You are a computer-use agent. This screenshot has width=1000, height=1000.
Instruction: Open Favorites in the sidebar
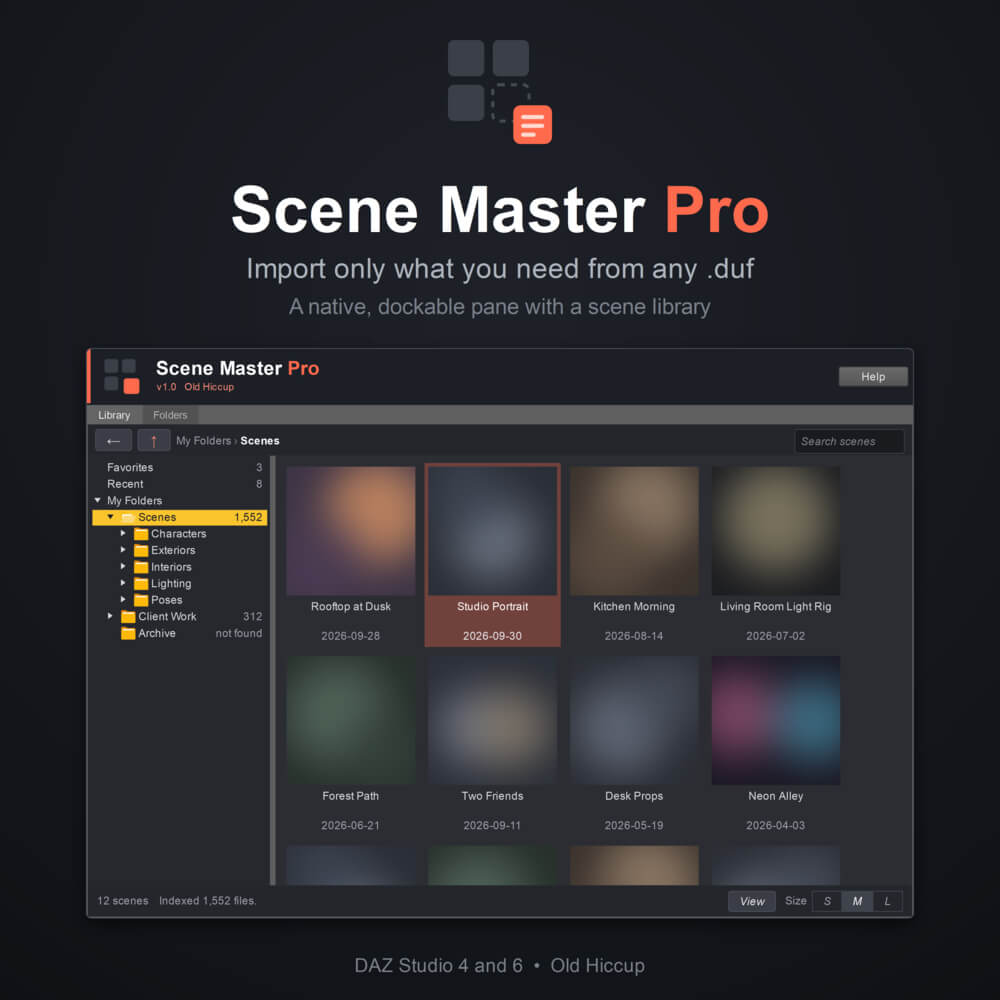(x=180, y=467)
